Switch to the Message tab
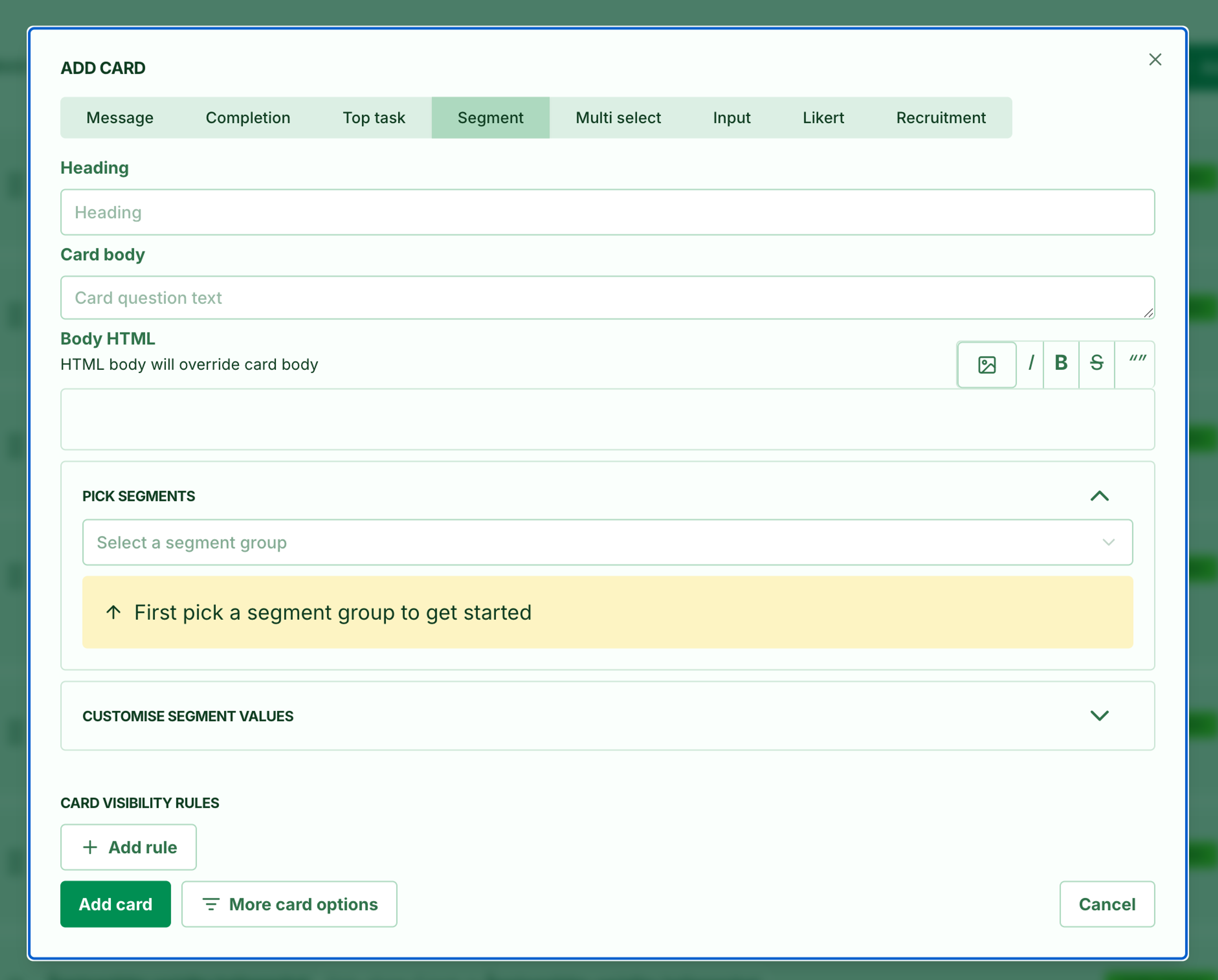 [120, 118]
